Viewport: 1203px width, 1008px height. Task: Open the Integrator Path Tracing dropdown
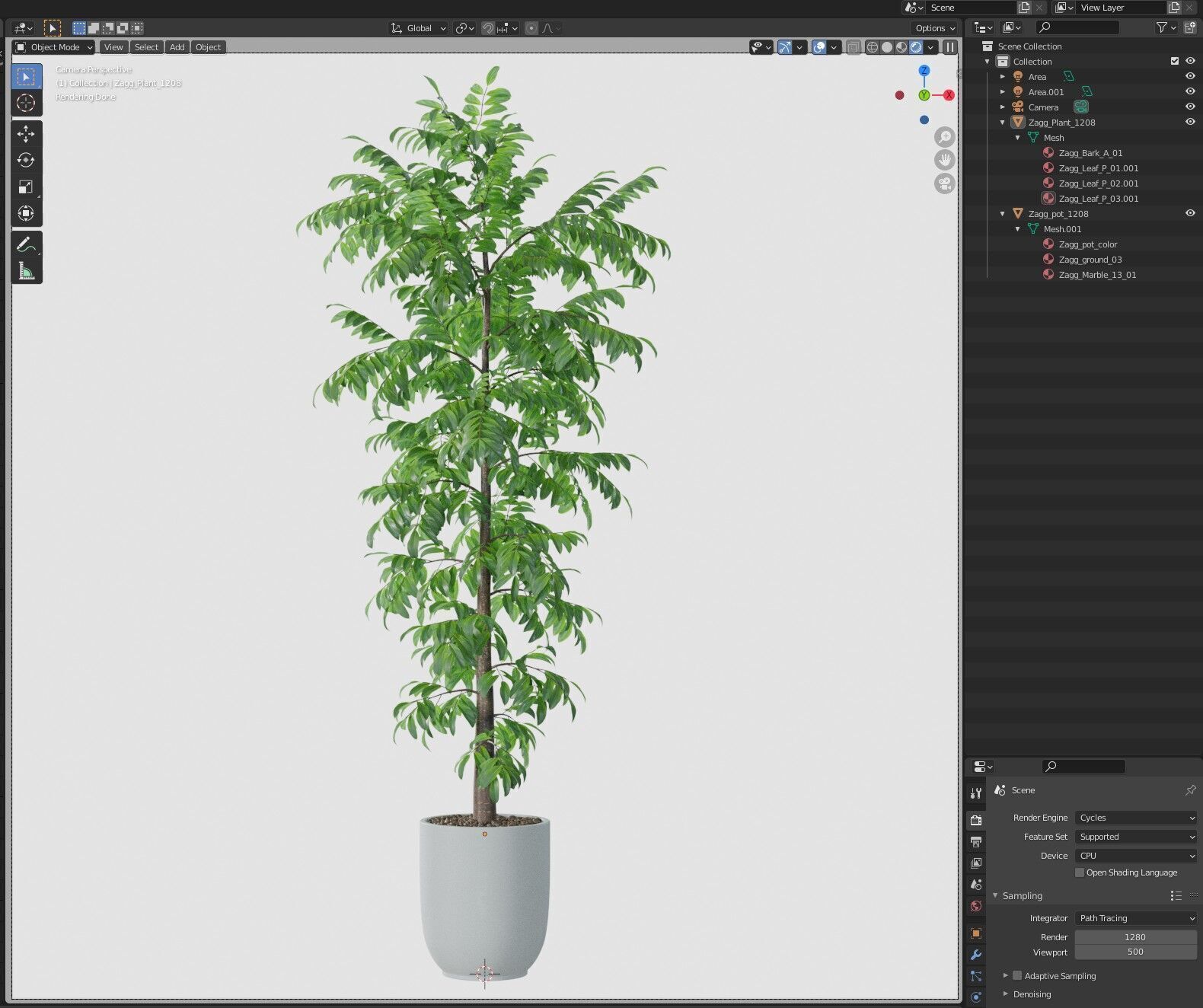coord(1136,918)
